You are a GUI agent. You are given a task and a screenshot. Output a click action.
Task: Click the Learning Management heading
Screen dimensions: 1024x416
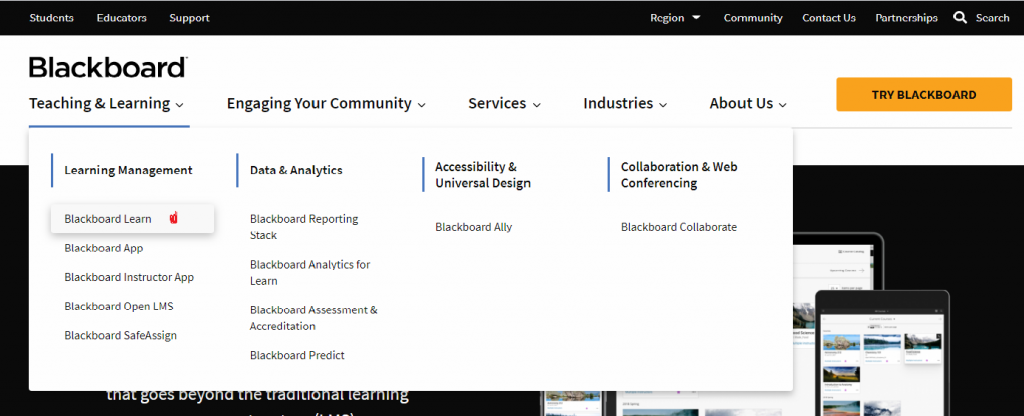click(129, 170)
